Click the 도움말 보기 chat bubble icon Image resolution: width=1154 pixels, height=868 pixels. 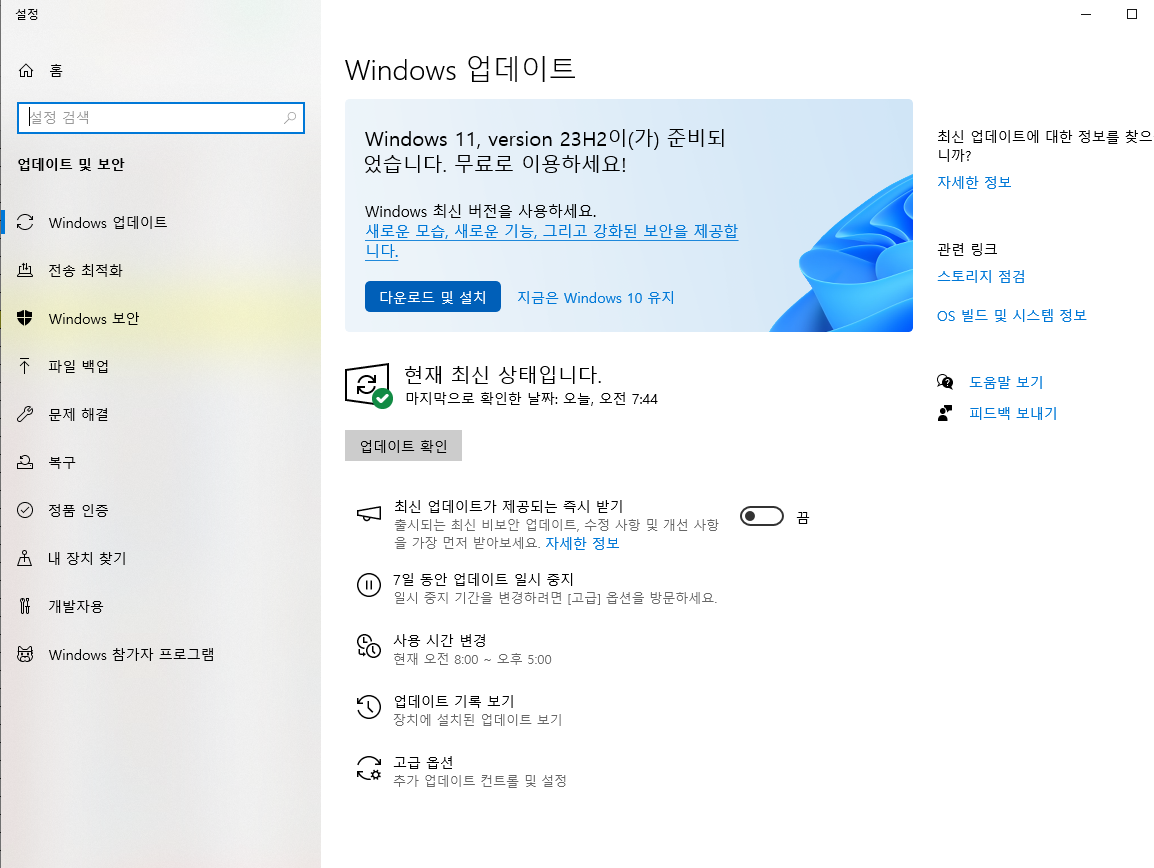pos(945,381)
